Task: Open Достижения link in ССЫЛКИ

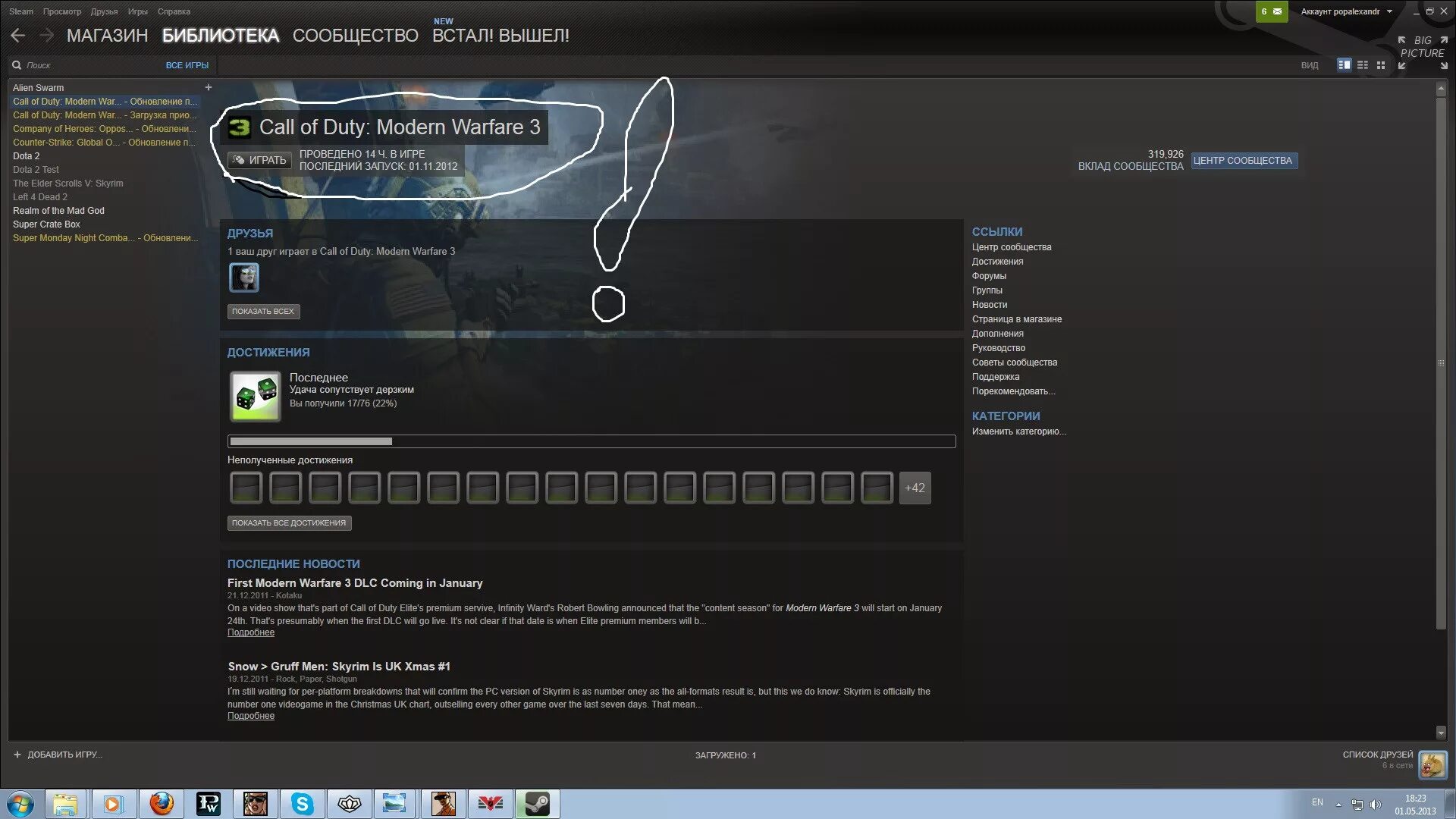Action: pos(997,262)
